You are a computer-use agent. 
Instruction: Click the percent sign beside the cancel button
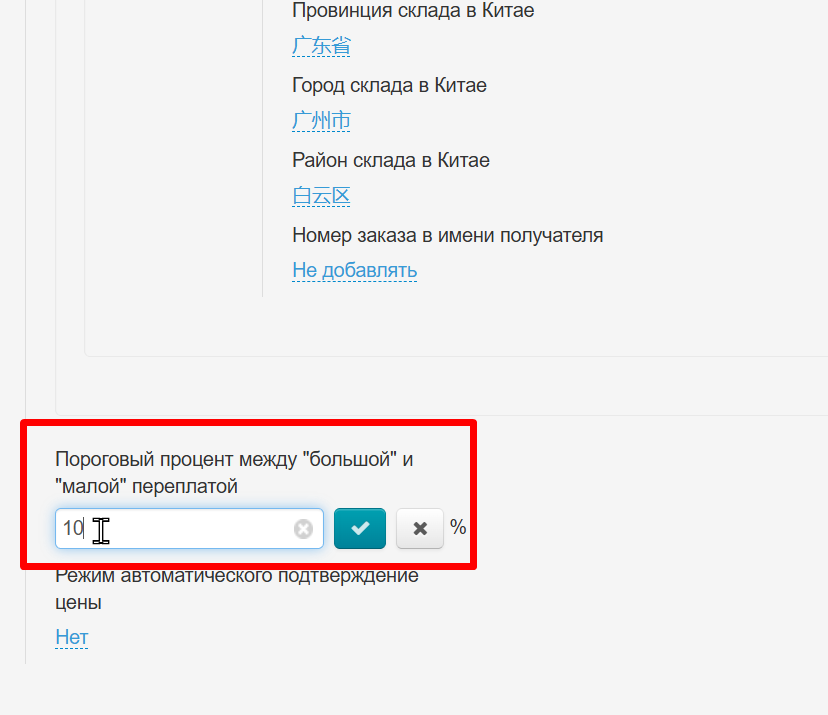point(458,527)
